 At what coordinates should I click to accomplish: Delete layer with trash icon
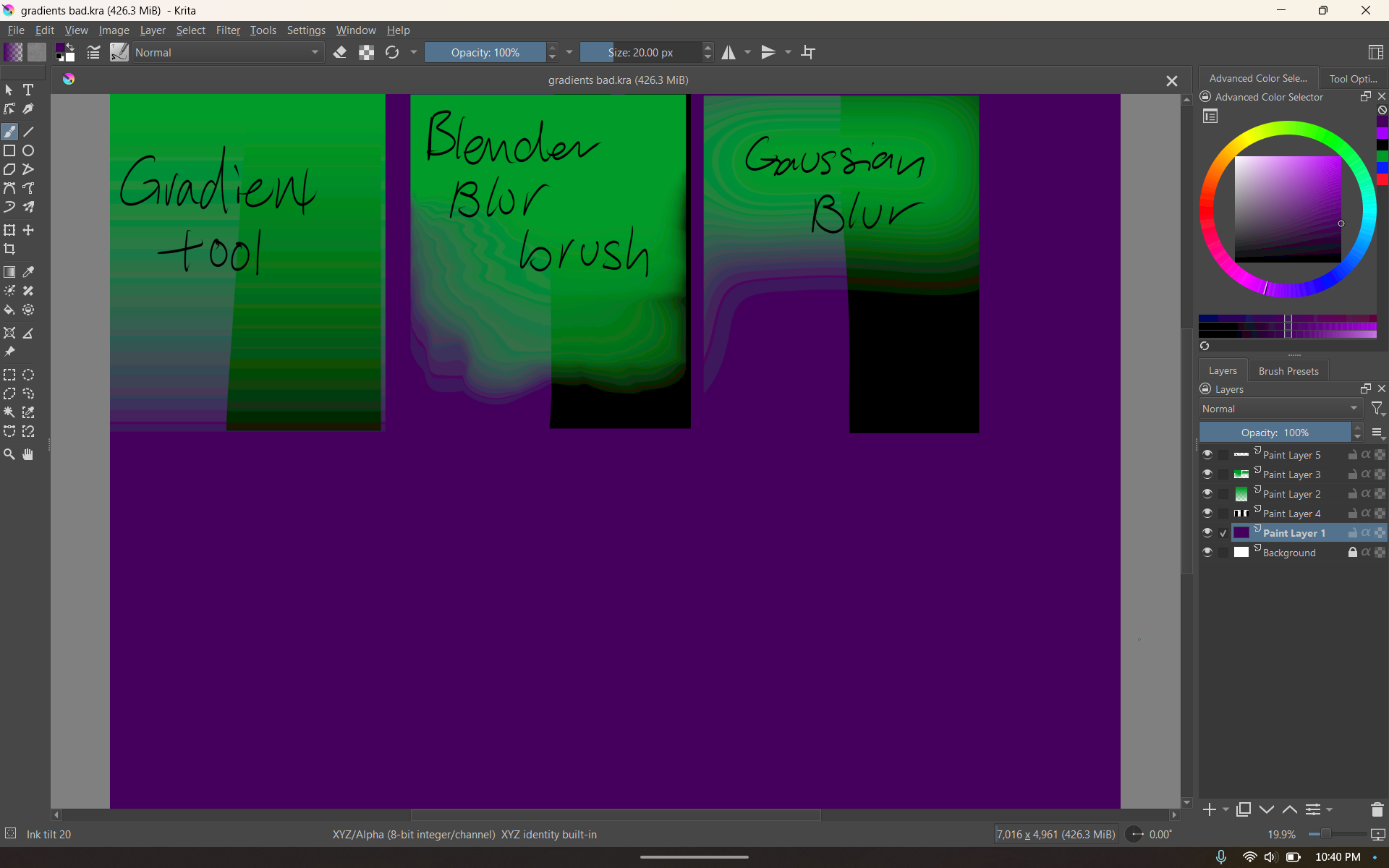click(1377, 809)
